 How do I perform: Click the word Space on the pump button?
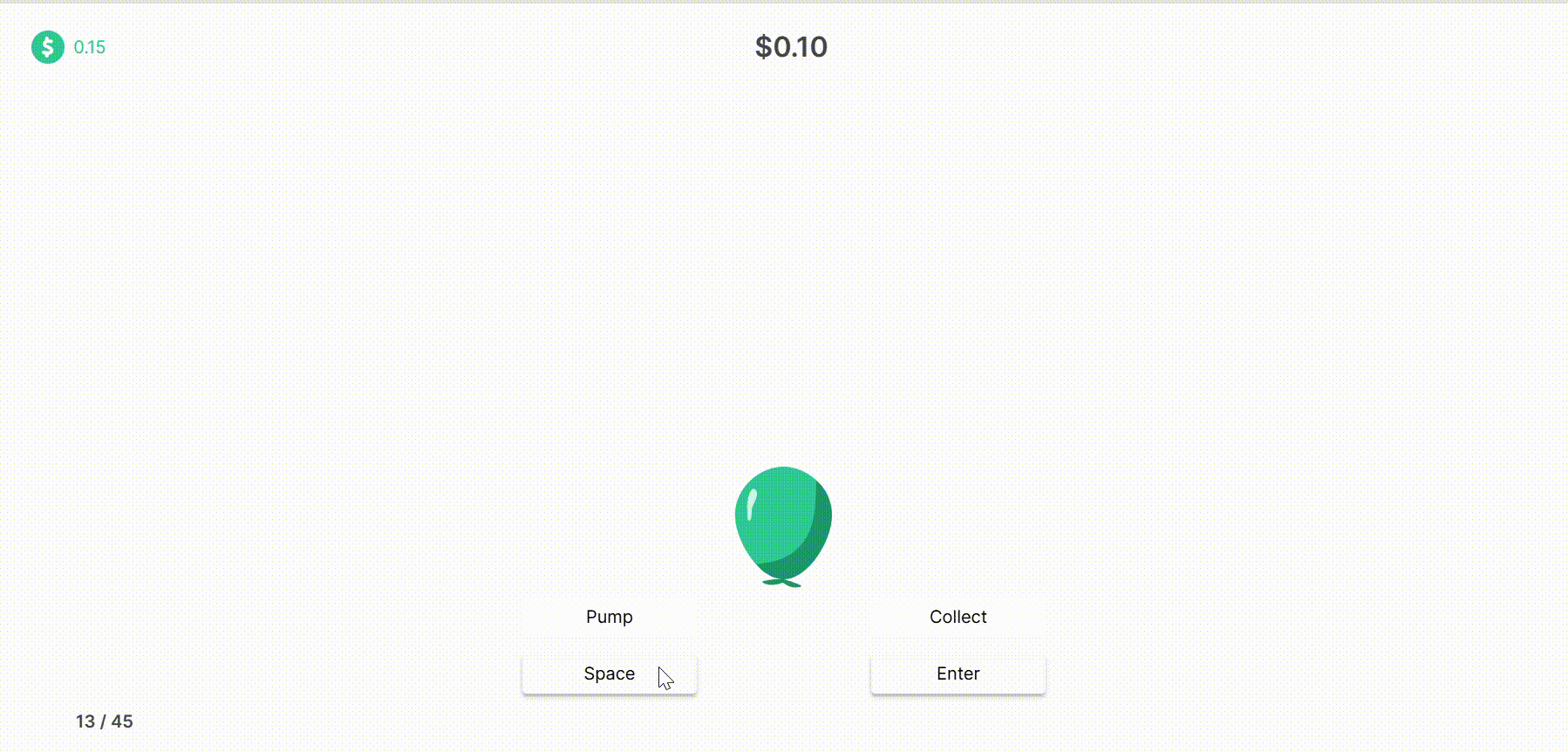tap(610, 673)
